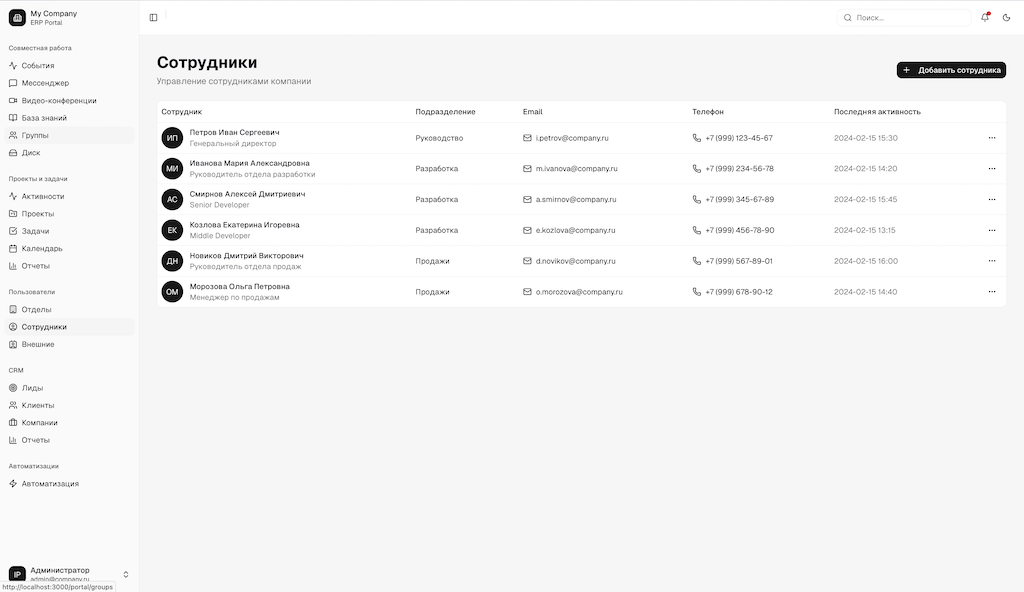Click the My Company logo icon
The image size is (1024, 592).
(17, 17)
